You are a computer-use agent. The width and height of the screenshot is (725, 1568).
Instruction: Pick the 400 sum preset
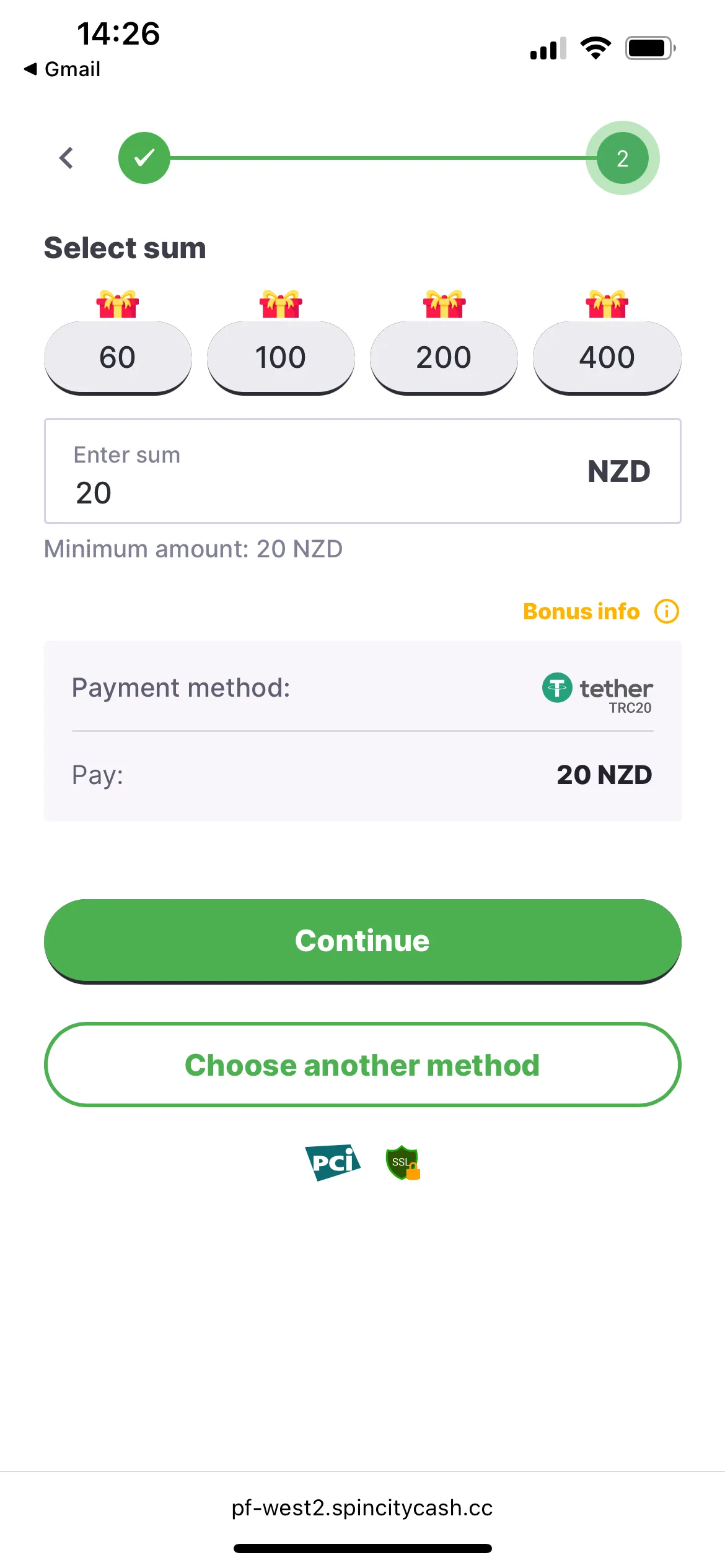(x=607, y=357)
